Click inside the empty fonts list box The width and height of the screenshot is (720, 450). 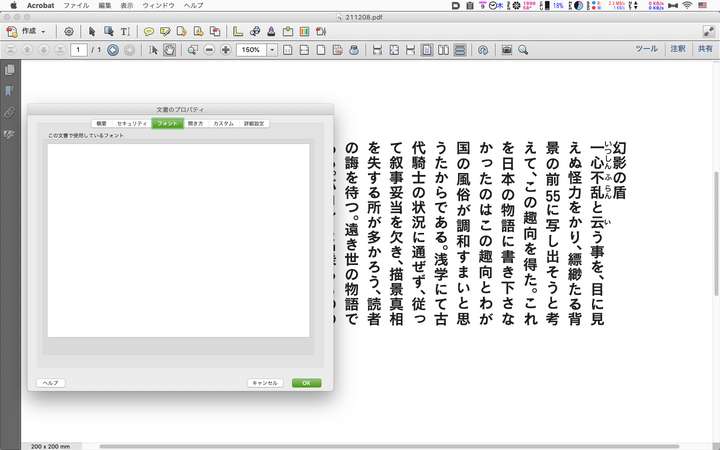[179, 241]
